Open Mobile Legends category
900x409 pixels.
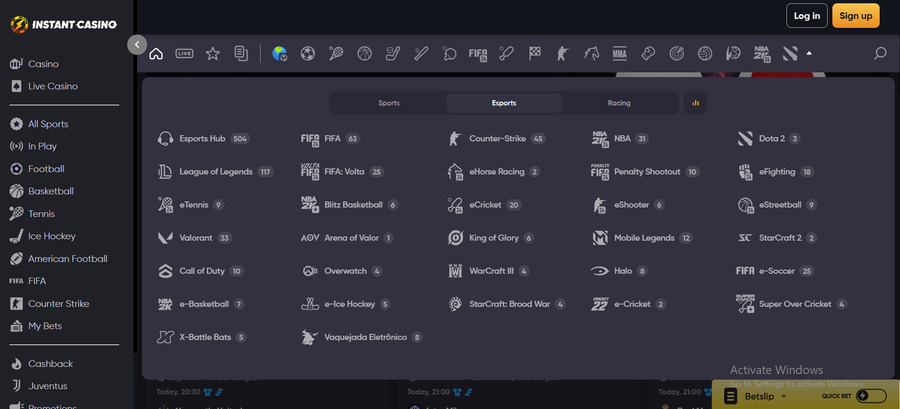click(642, 238)
